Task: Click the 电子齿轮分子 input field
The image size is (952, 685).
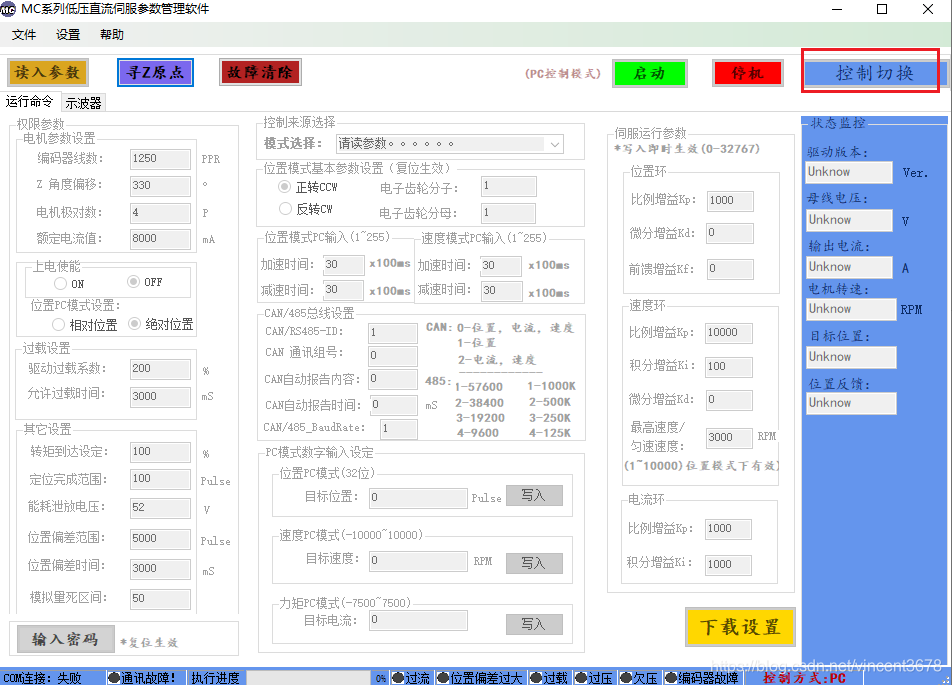Action: [509, 186]
